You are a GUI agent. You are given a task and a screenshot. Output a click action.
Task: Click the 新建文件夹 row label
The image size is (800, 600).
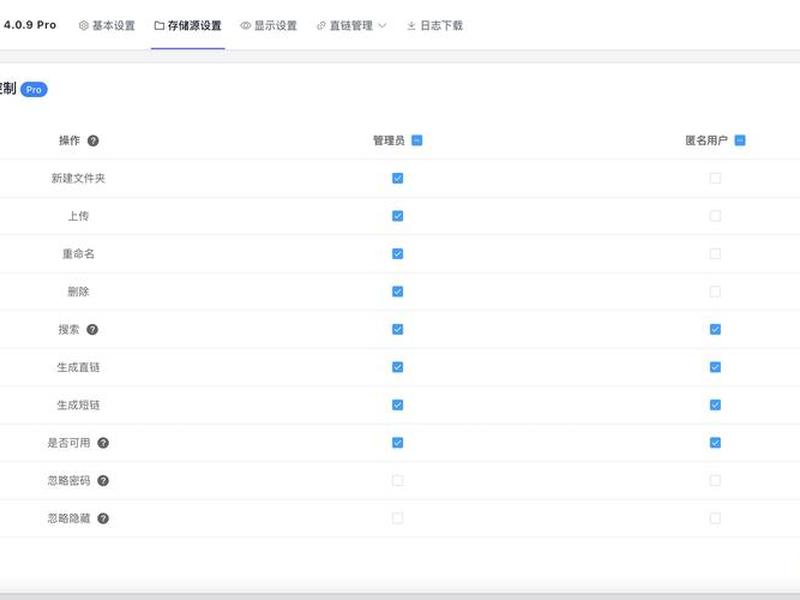tap(78, 178)
